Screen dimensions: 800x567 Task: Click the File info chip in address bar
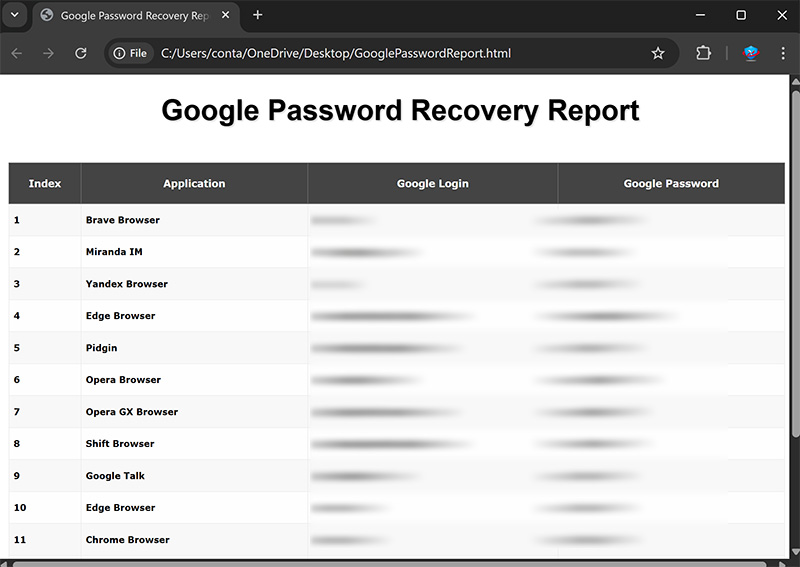click(x=130, y=53)
